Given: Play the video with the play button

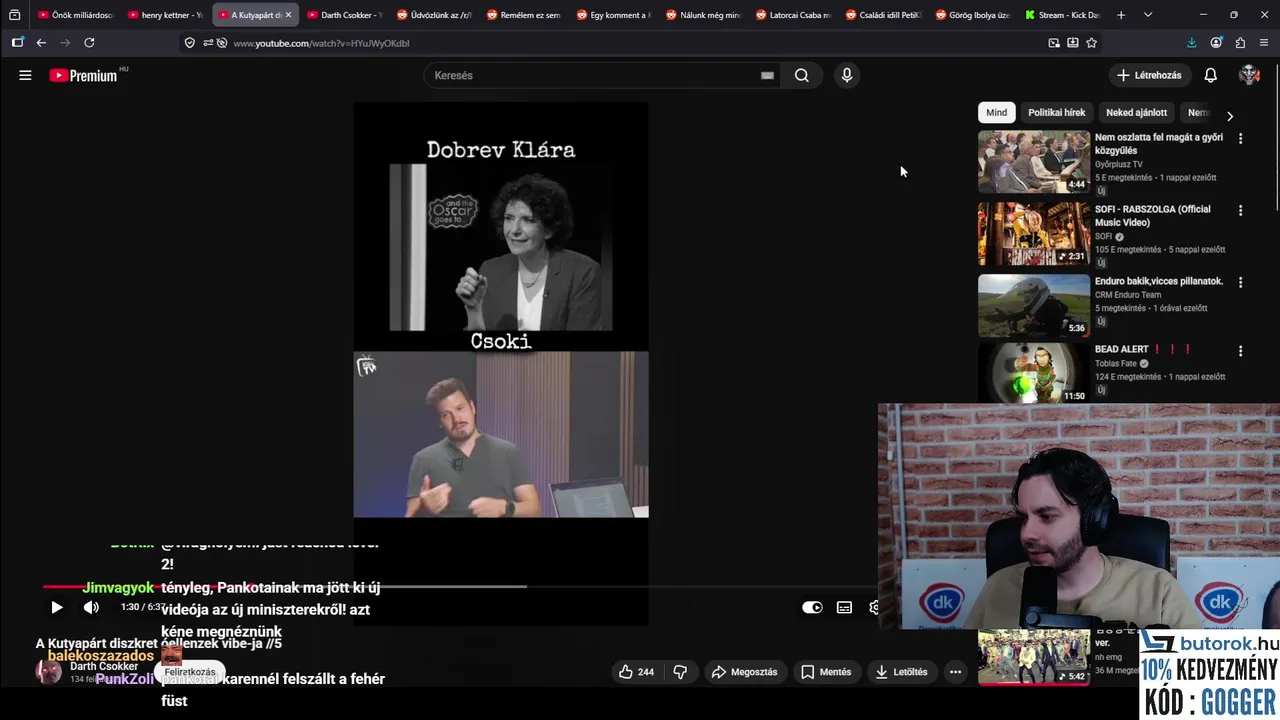Looking at the screenshot, I should pyautogui.click(x=56, y=607).
